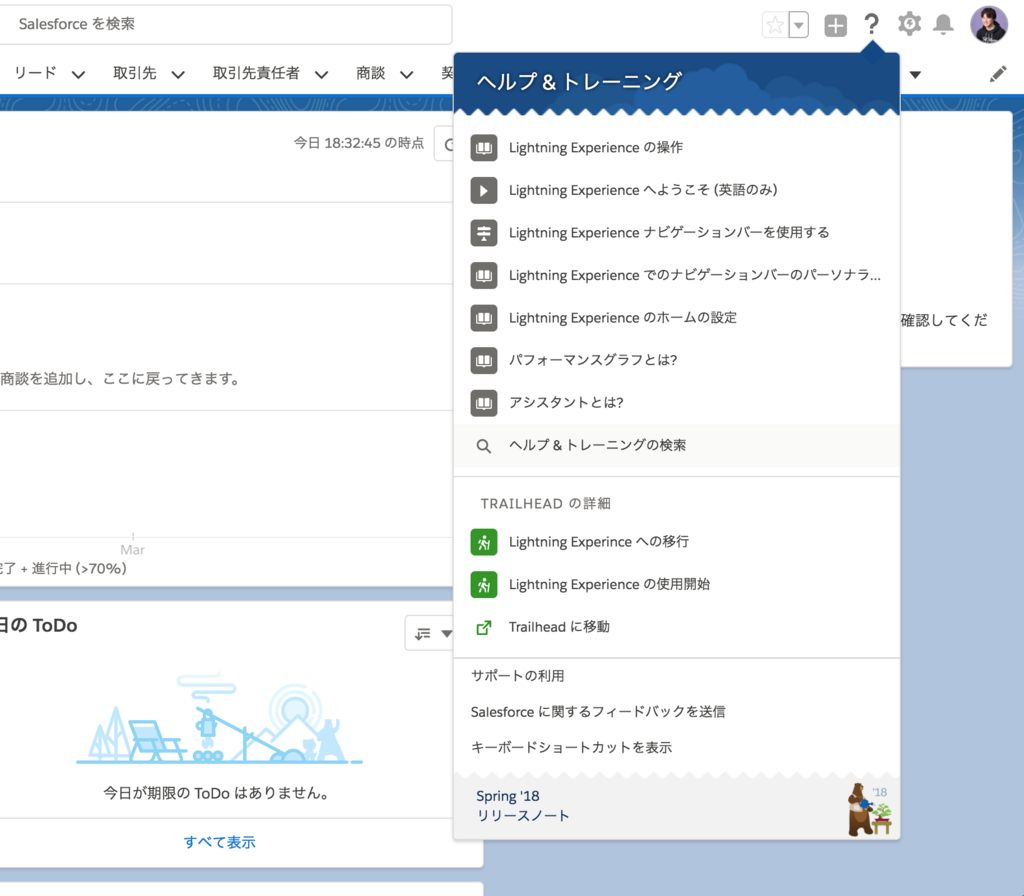This screenshot has height=896, width=1024.
Task: Click 今日が期限の ToDo はありません。 message
Action: click(219, 793)
